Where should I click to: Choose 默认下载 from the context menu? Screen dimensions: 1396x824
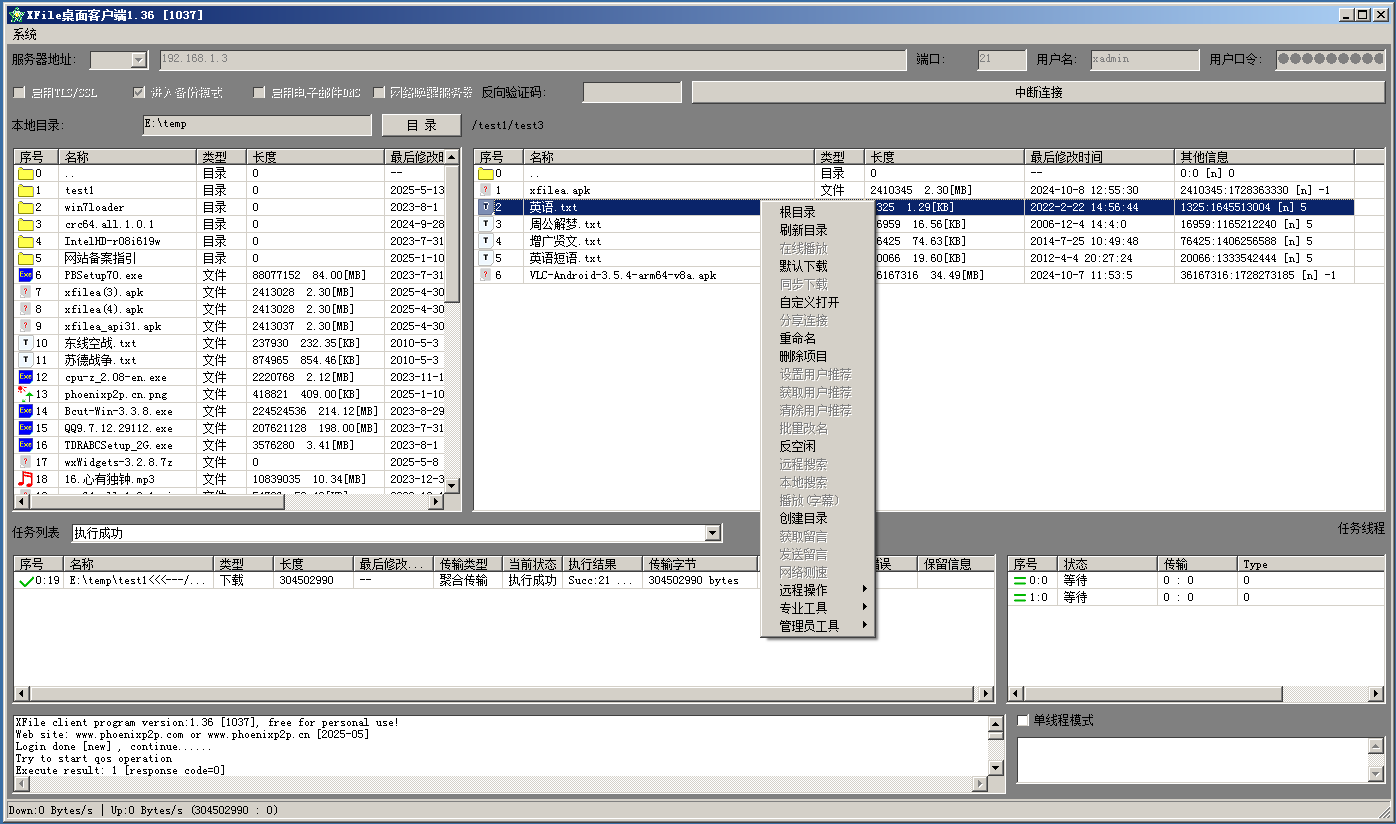point(803,266)
